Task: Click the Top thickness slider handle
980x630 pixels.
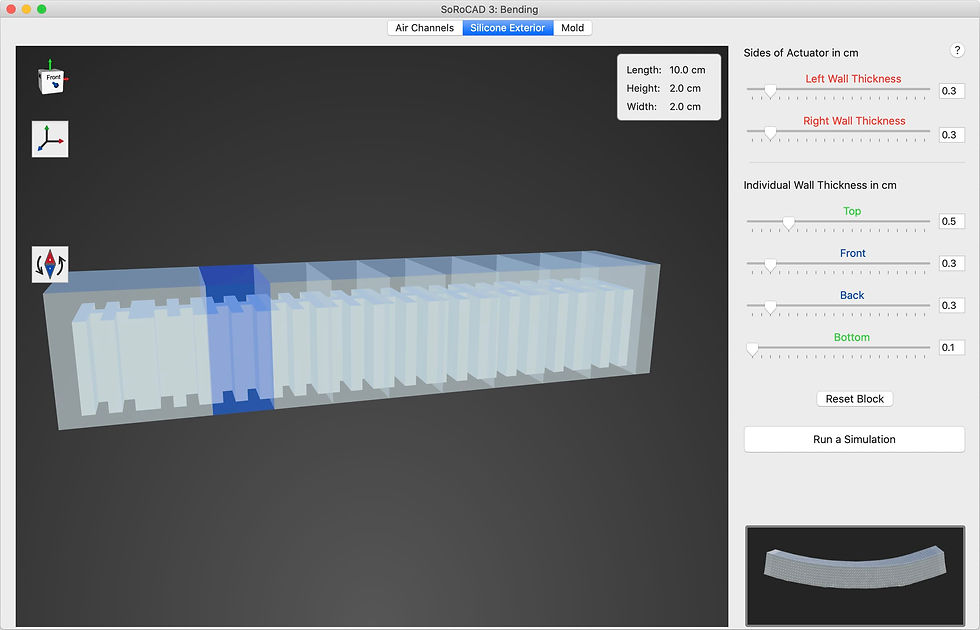Action: pos(789,223)
